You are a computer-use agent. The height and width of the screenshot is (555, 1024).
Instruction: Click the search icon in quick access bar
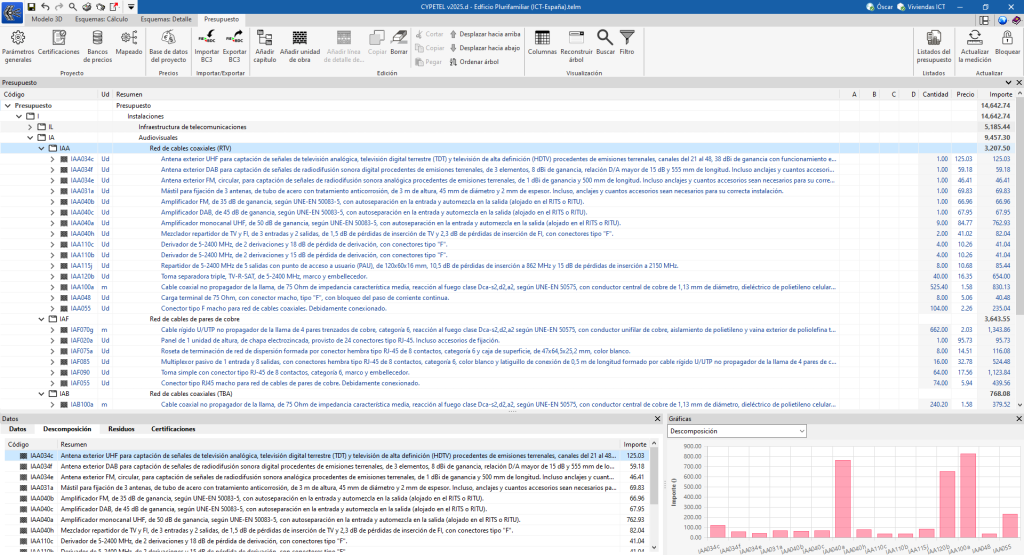72,7
